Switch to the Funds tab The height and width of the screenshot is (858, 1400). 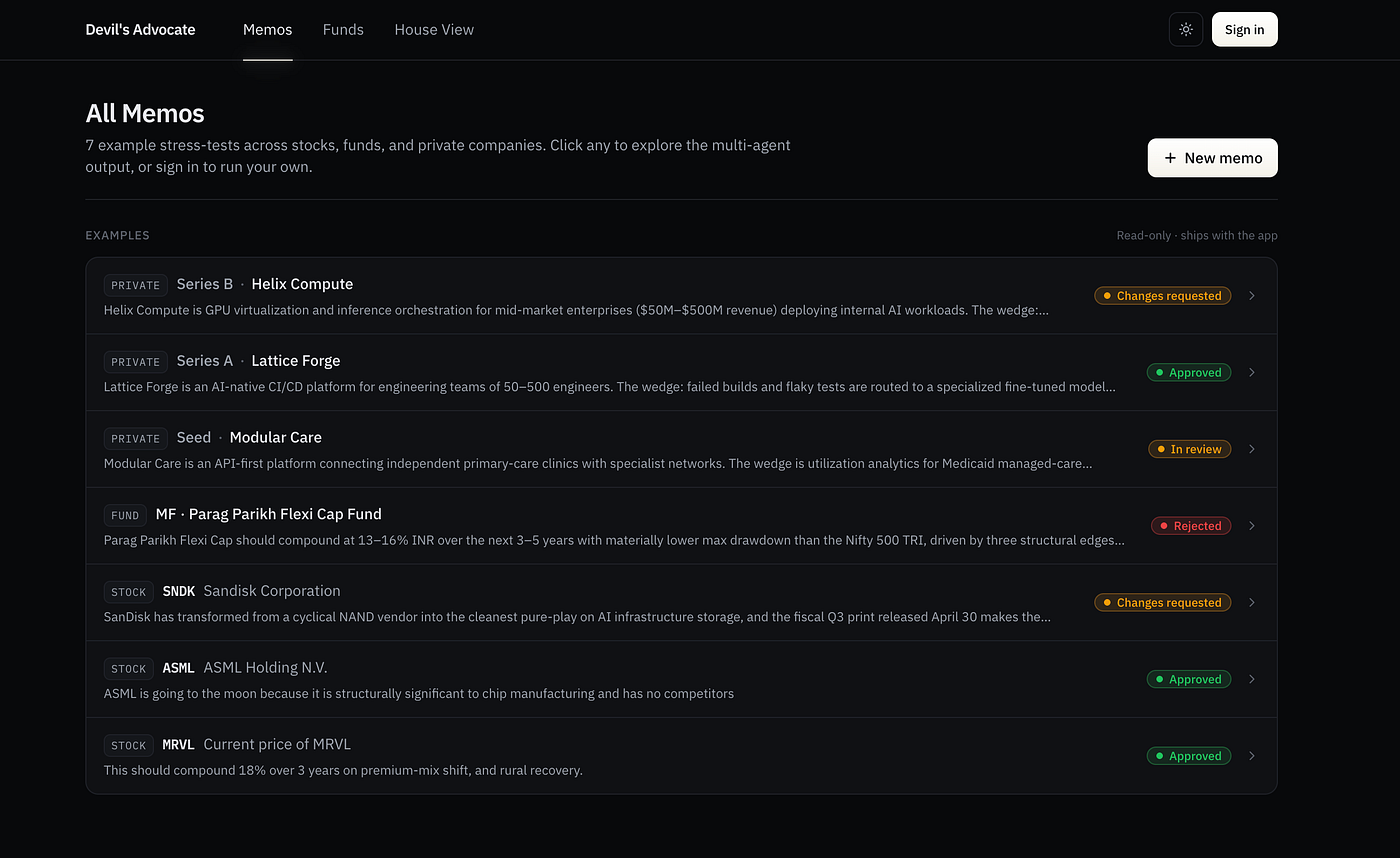343,30
